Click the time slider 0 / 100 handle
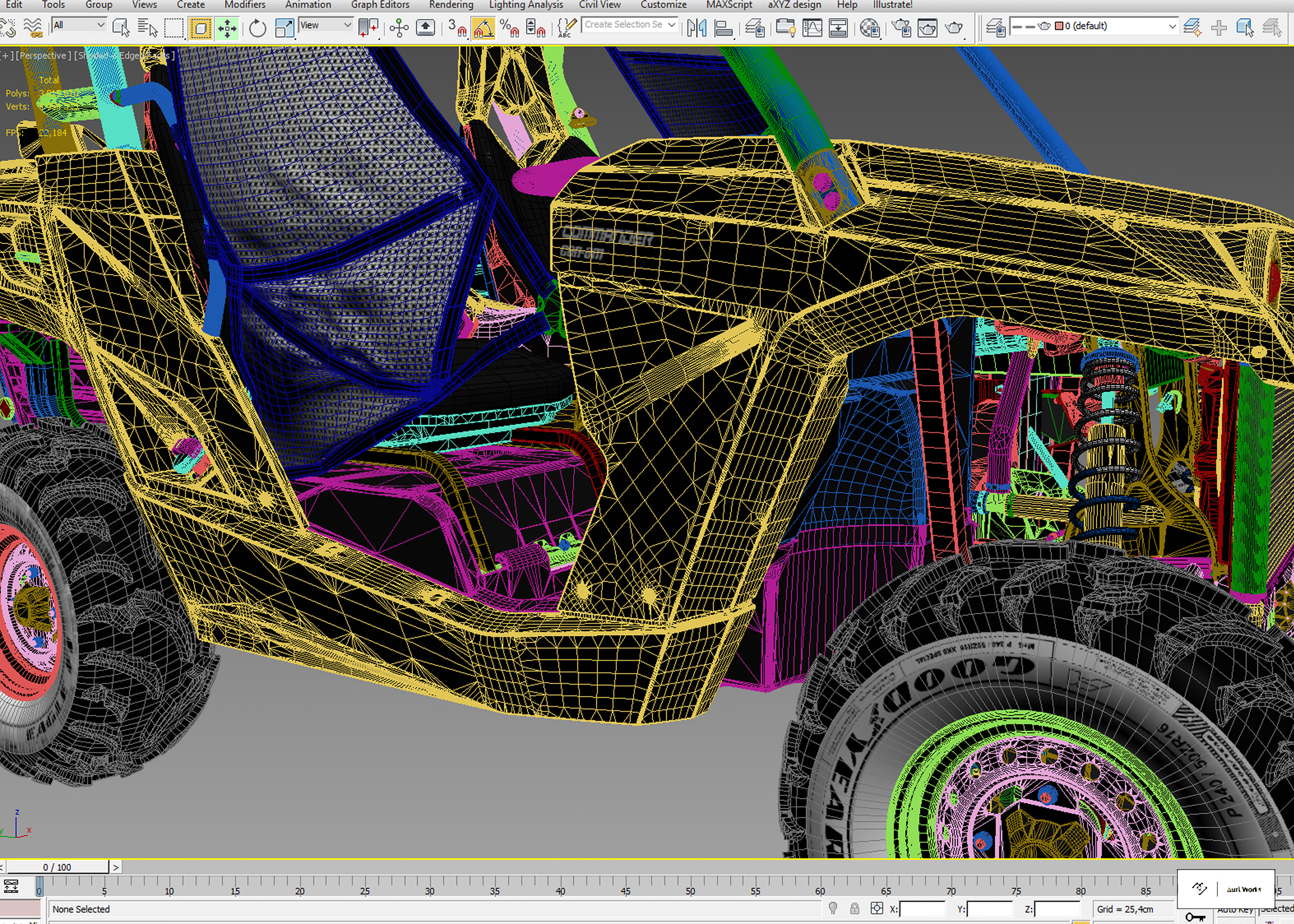 (57, 867)
